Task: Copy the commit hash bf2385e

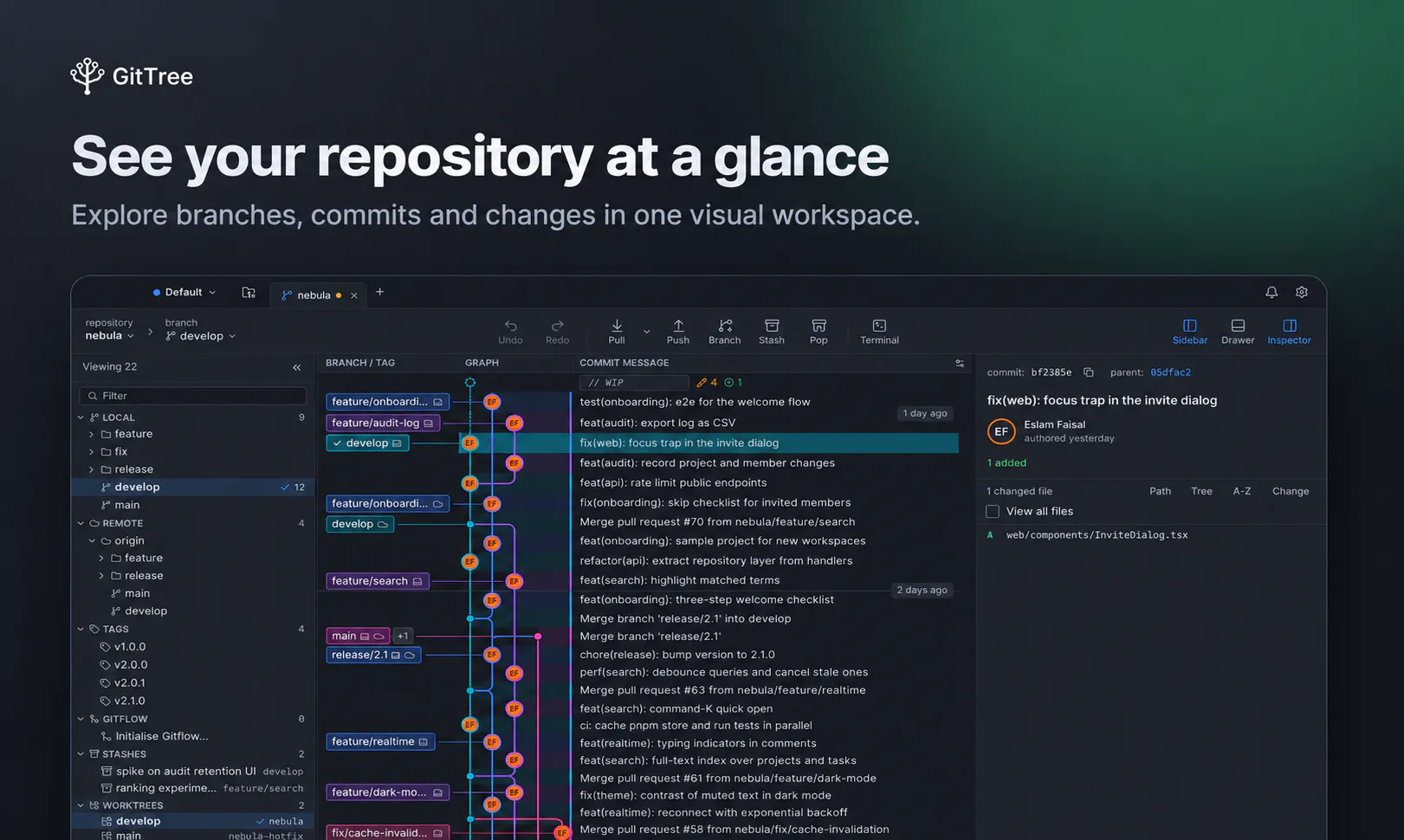Action: pyautogui.click(x=1089, y=372)
